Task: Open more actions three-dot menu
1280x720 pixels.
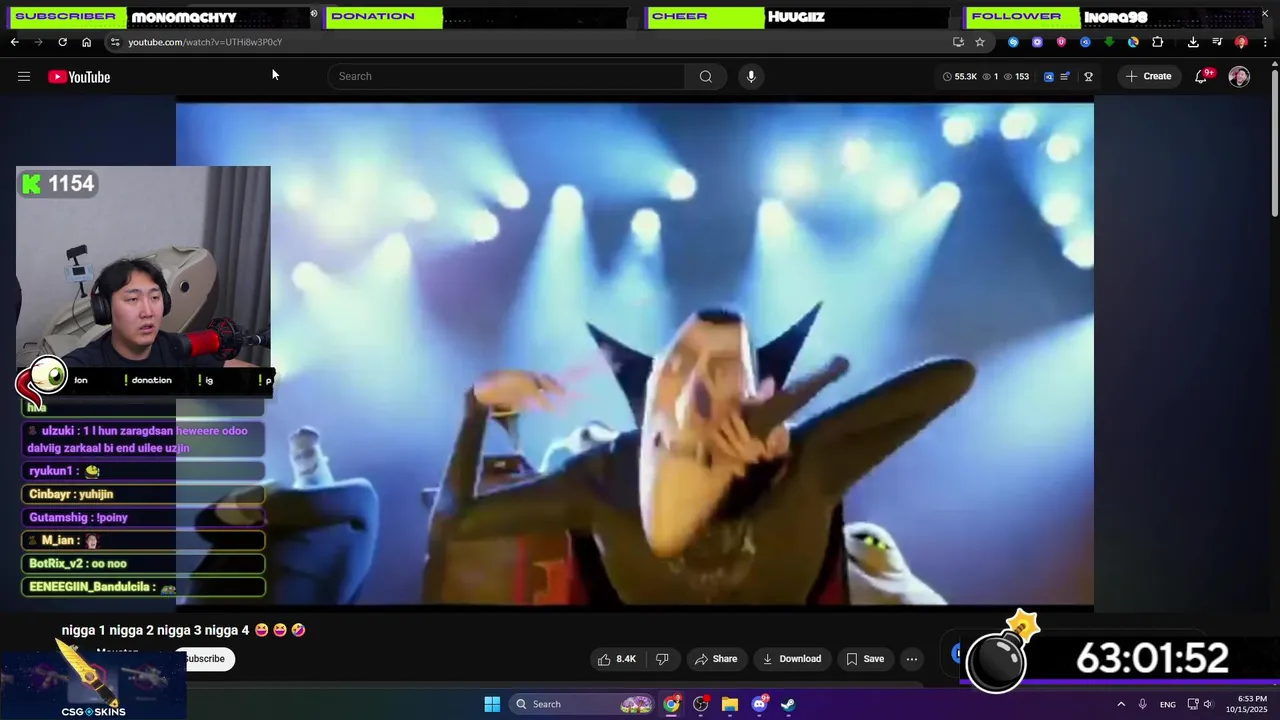Action: 911,659
